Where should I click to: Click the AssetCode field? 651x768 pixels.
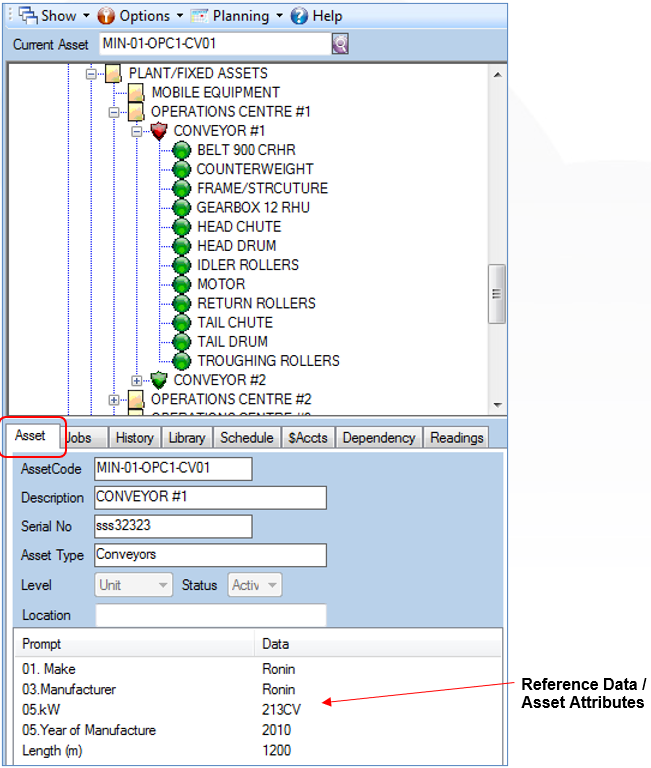pyautogui.click(x=173, y=469)
